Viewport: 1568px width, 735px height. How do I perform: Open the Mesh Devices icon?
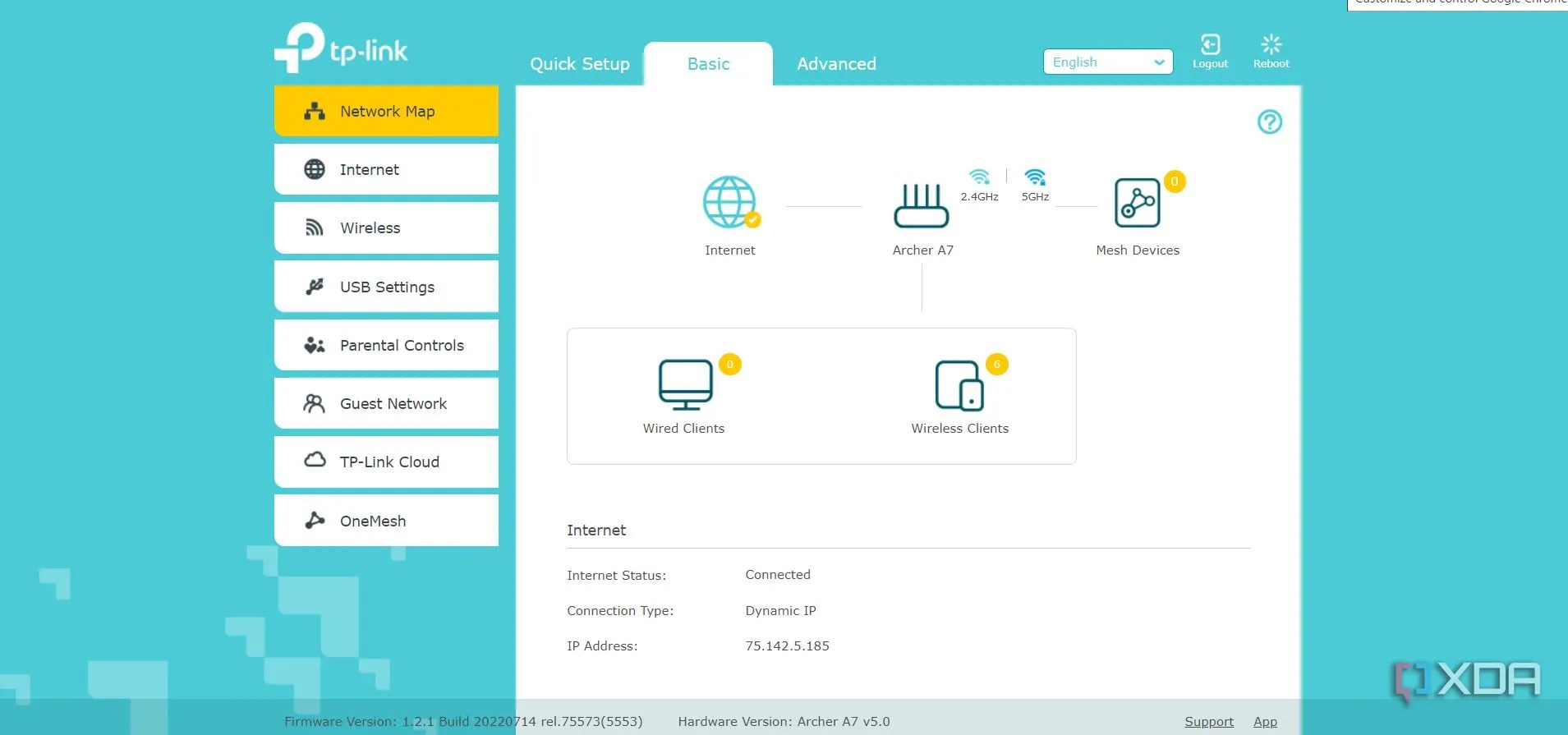pyautogui.click(x=1138, y=203)
